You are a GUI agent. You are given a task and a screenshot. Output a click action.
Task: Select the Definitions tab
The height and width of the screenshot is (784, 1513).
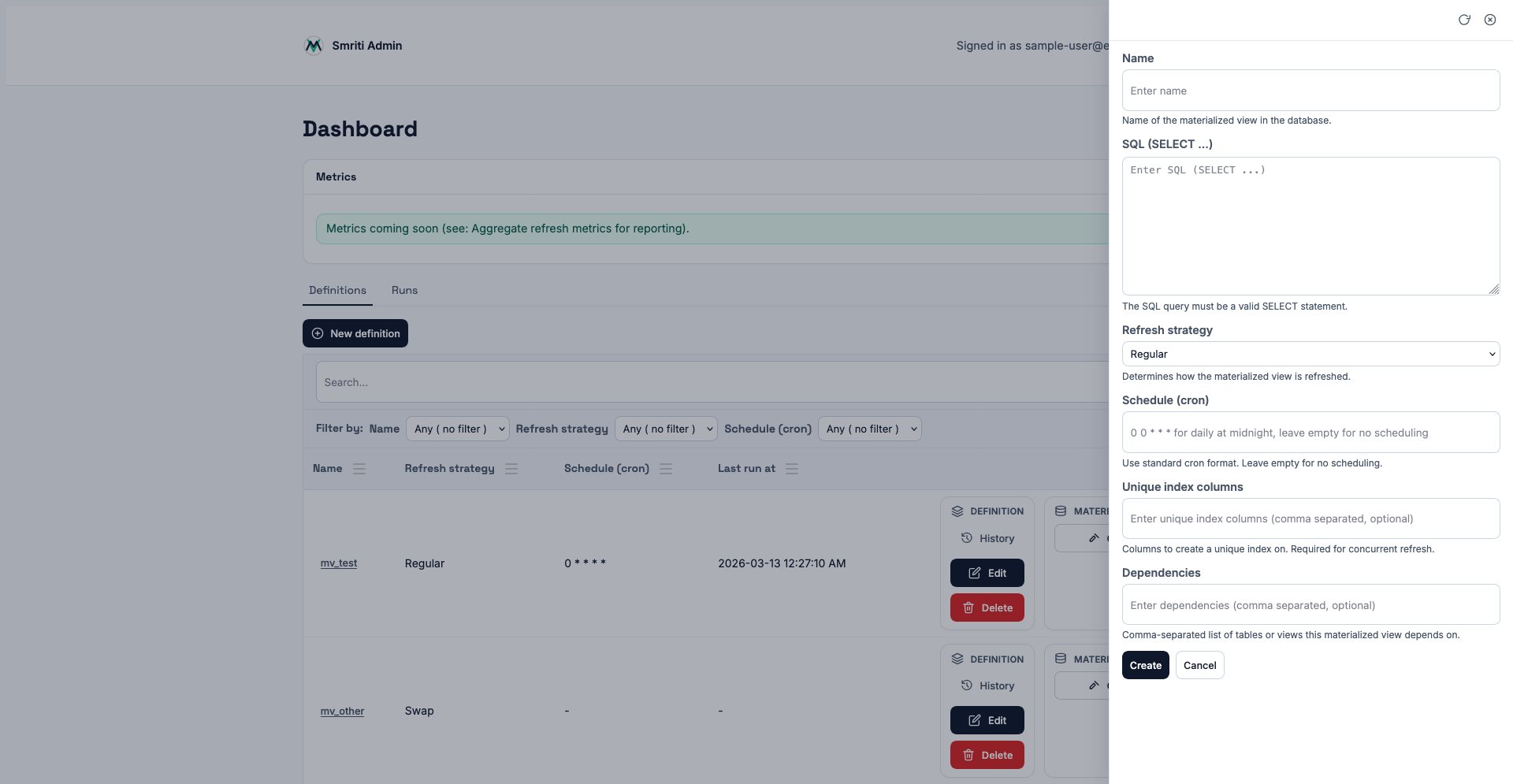337,291
